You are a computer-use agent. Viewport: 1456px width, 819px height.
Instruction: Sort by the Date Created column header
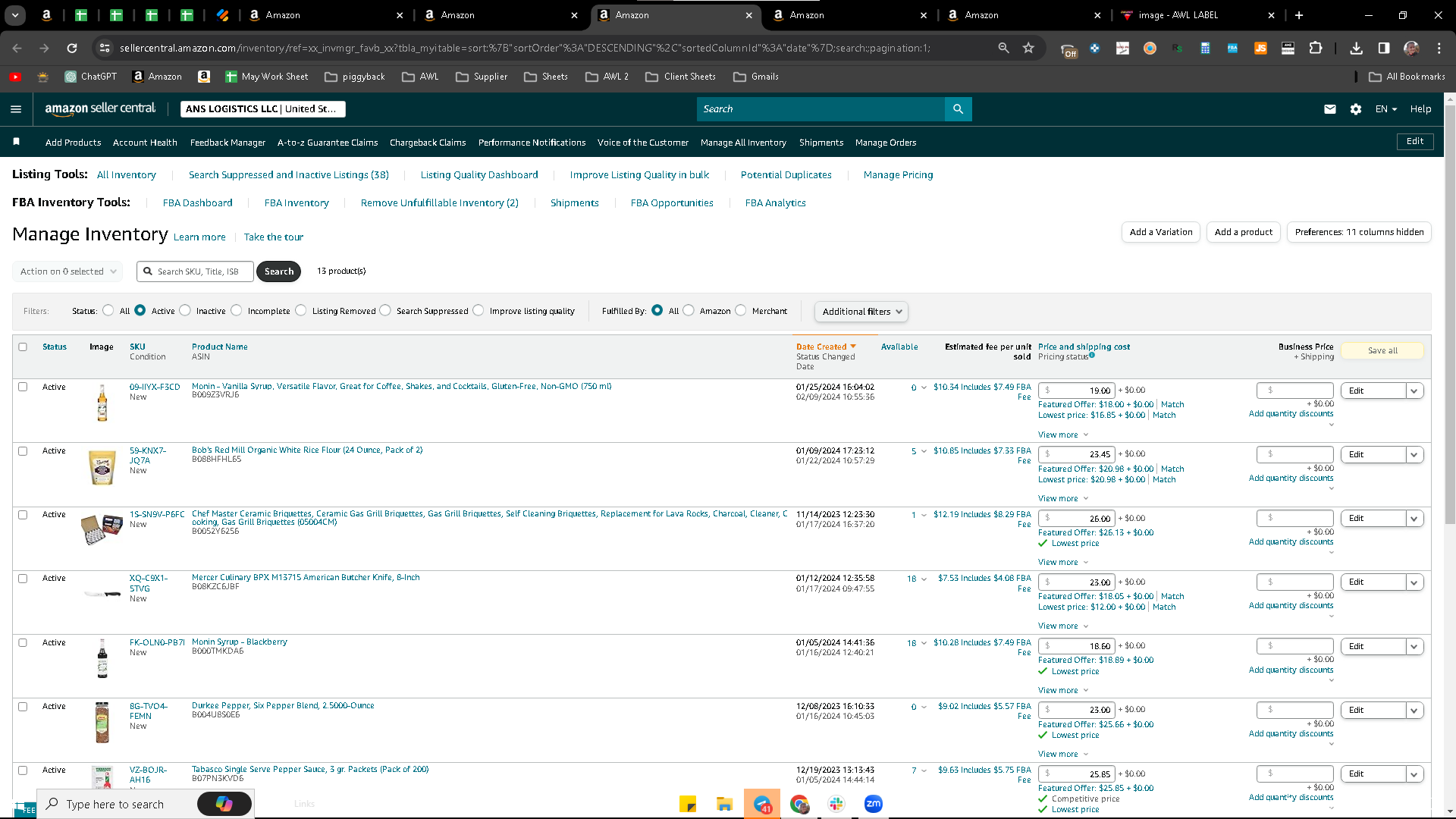tap(826, 347)
